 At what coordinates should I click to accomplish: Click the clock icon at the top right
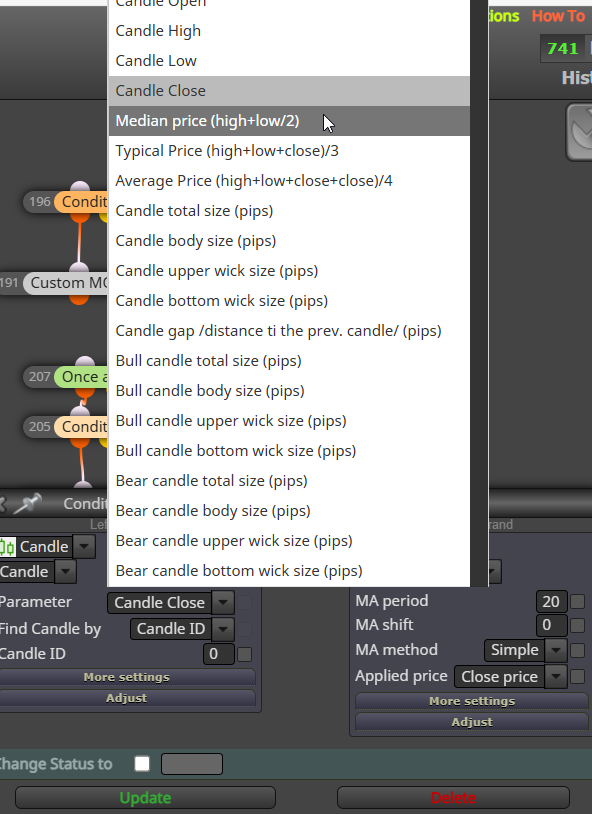[x=580, y=132]
